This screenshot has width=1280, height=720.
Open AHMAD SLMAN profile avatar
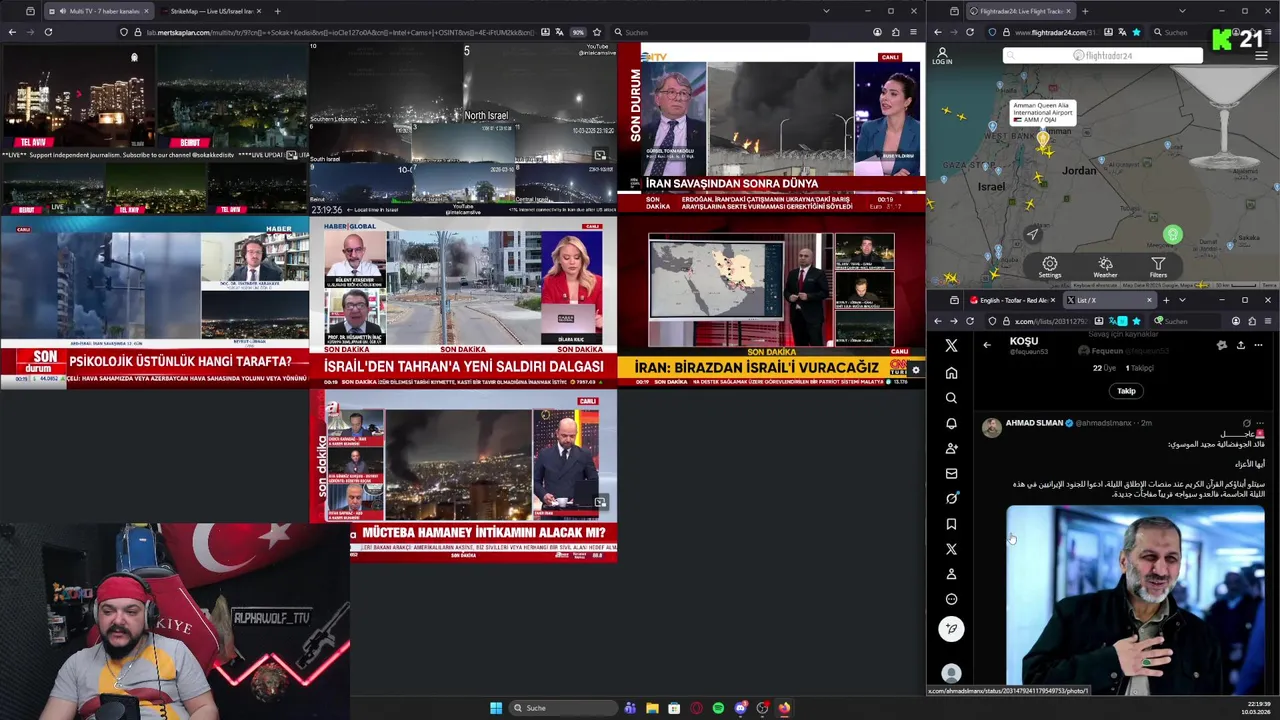coord(991,428)
